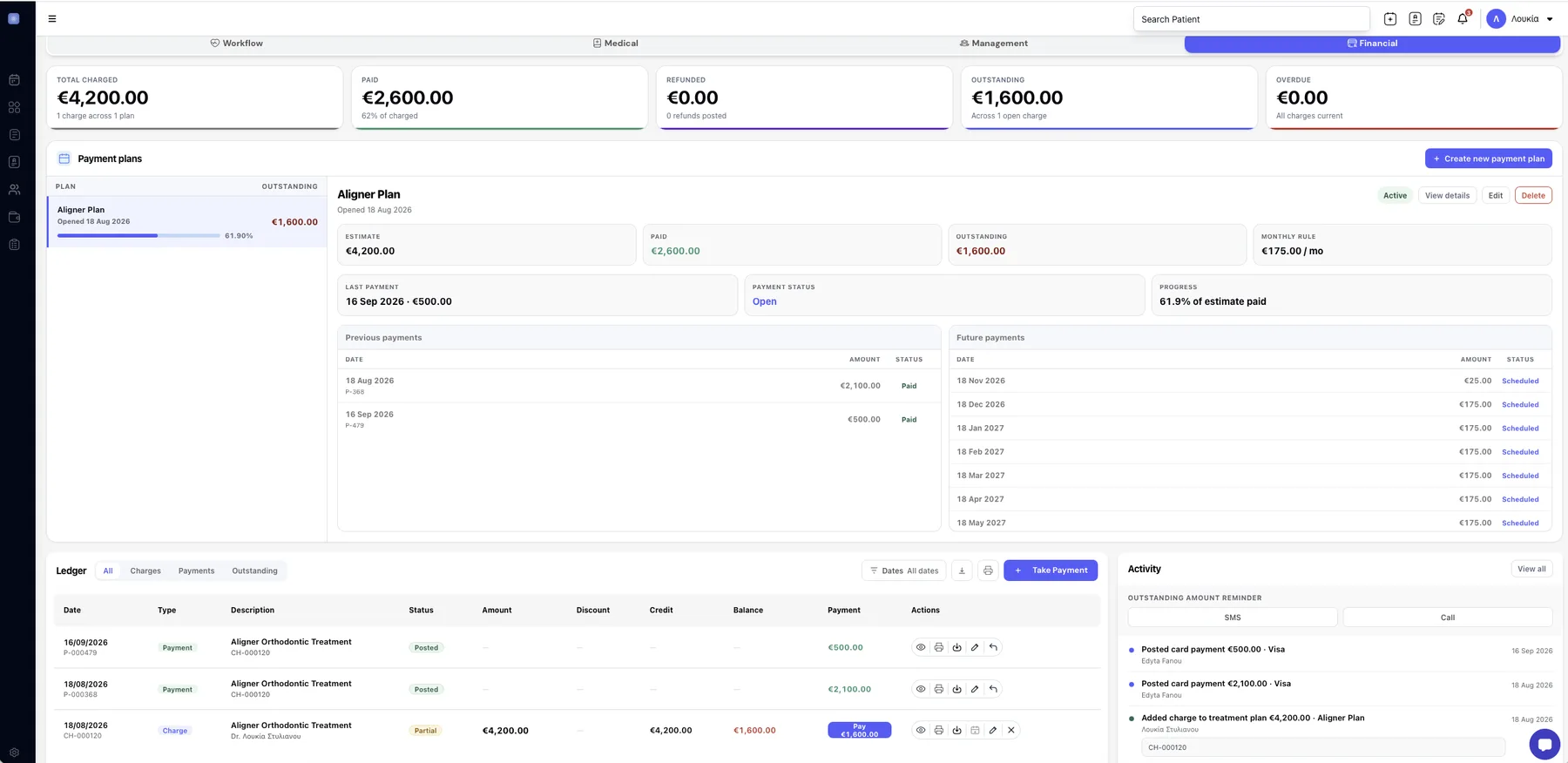Screen dimensions: 1568x763
Task: Click the calendar notes edit icon
Action: tap(1439, 18)
